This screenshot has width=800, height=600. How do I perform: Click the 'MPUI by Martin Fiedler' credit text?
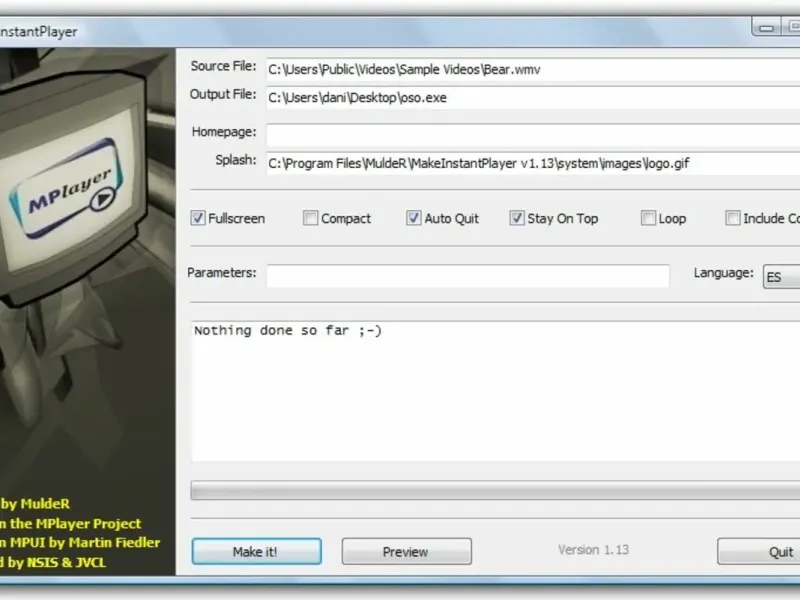(x=85, y=542)
